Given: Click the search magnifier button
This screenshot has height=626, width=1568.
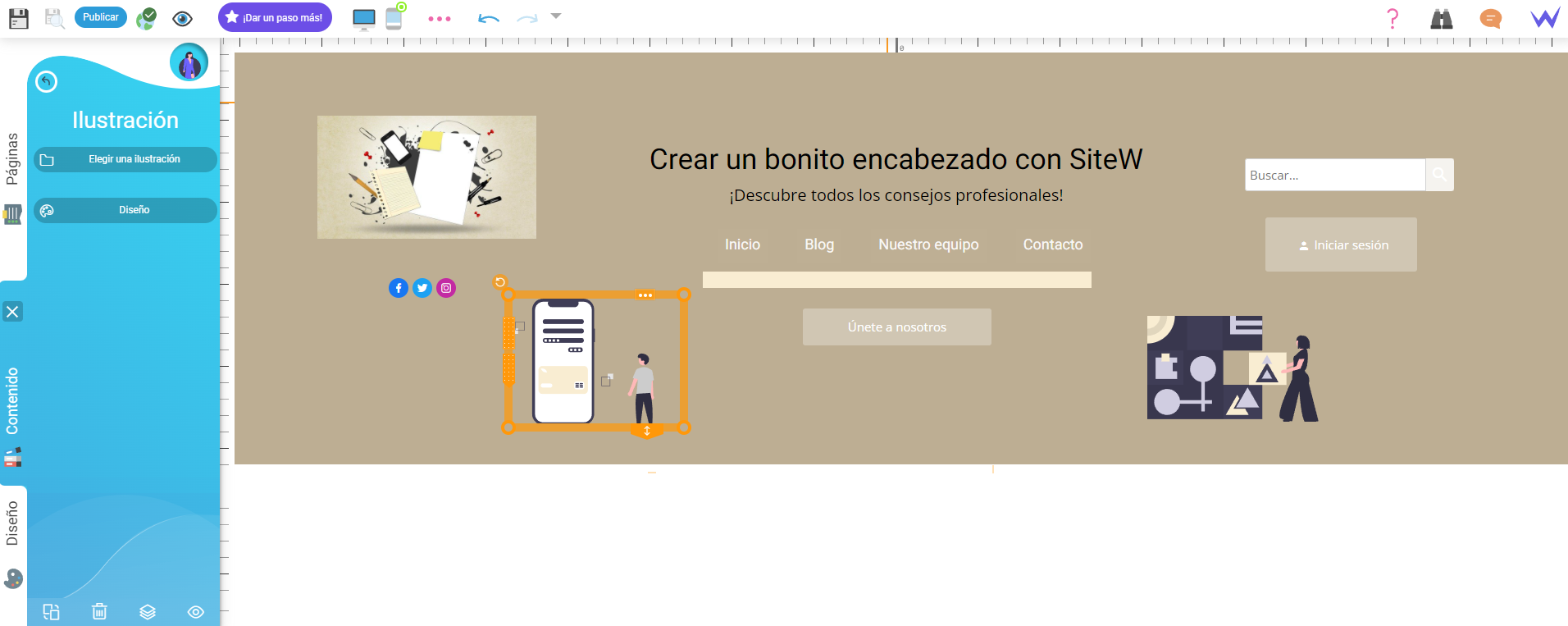Looking at the screenshot, I should point(1439,175).
